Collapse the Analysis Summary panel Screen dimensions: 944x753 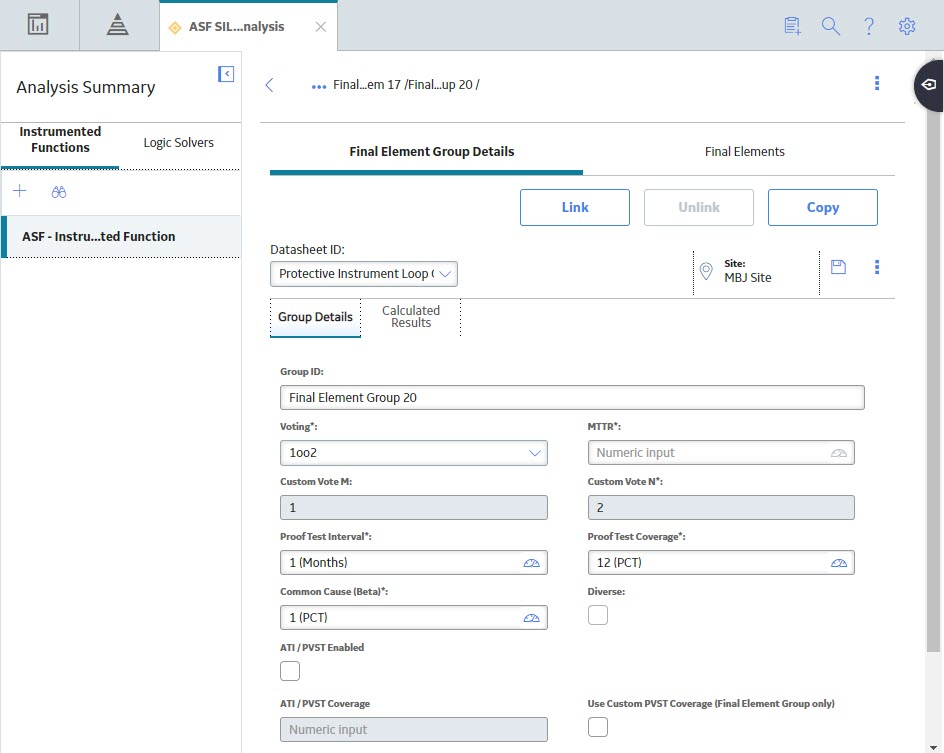click(226, 74)
